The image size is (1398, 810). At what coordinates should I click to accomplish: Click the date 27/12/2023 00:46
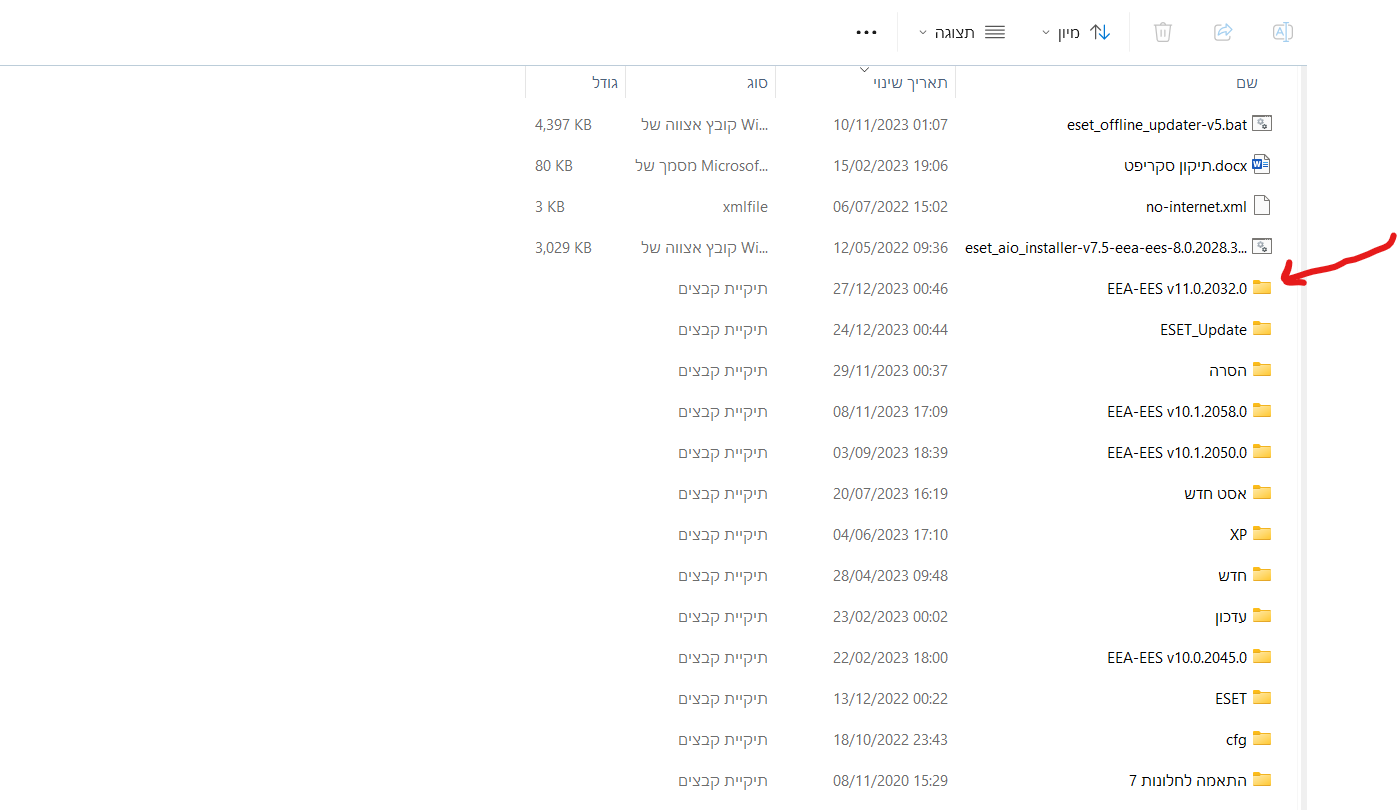click(x=890, y=289)
